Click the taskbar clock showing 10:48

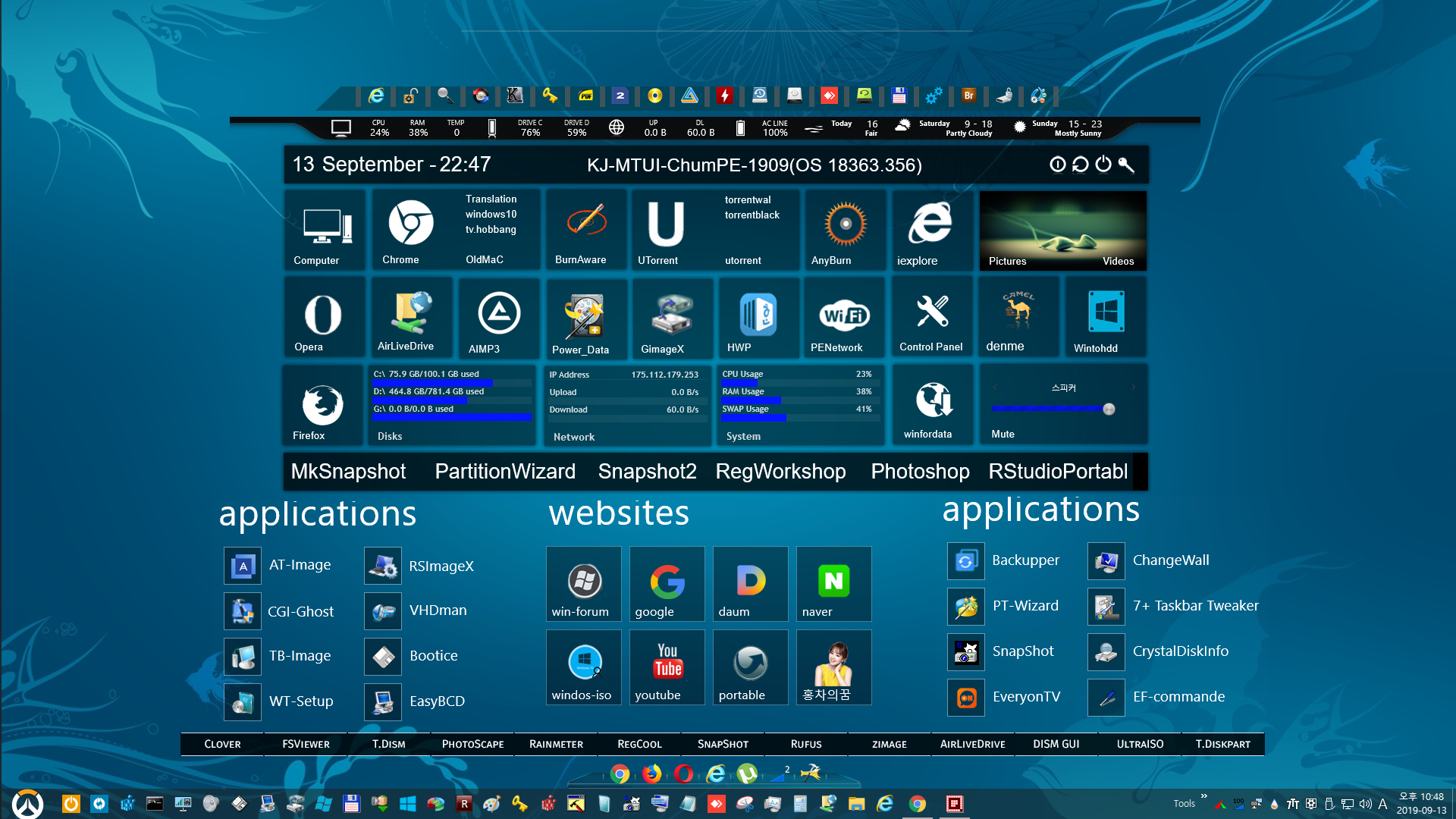pyautogui.click(x=1421, y=803)
